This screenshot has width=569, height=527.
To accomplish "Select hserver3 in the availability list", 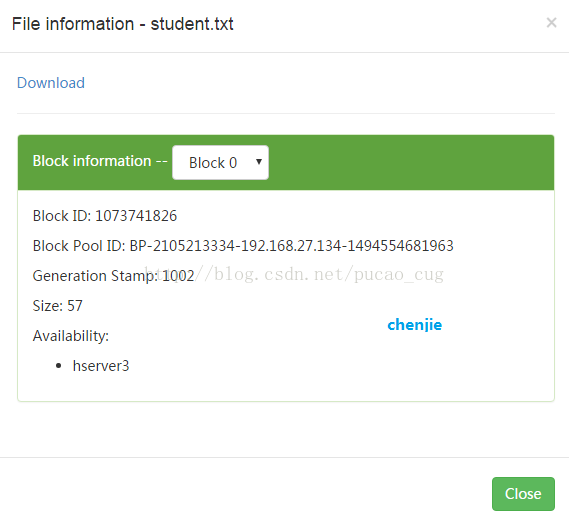I will click(101, 366).
